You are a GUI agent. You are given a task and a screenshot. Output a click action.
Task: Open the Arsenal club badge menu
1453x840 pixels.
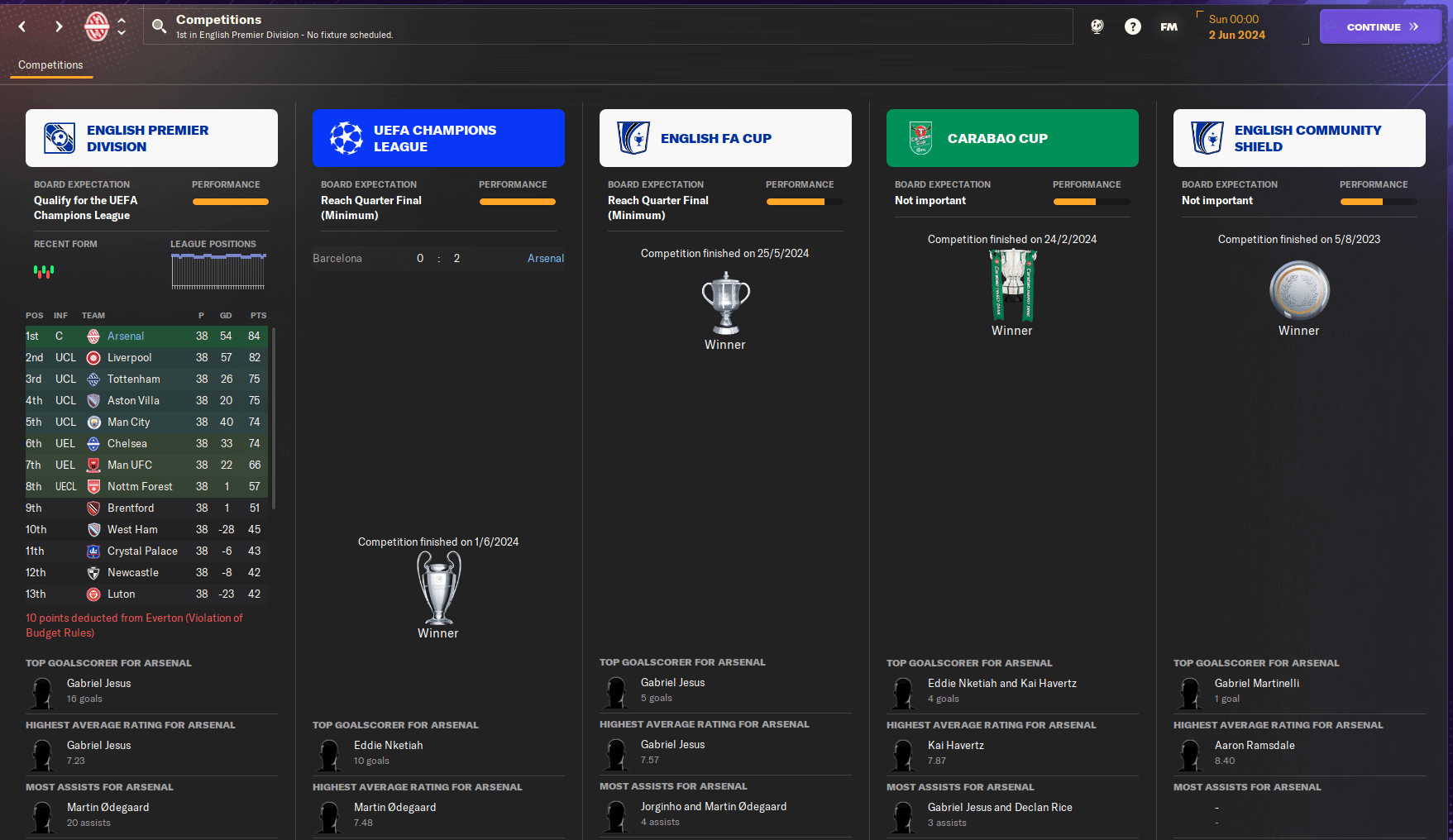tap(97, 26)
